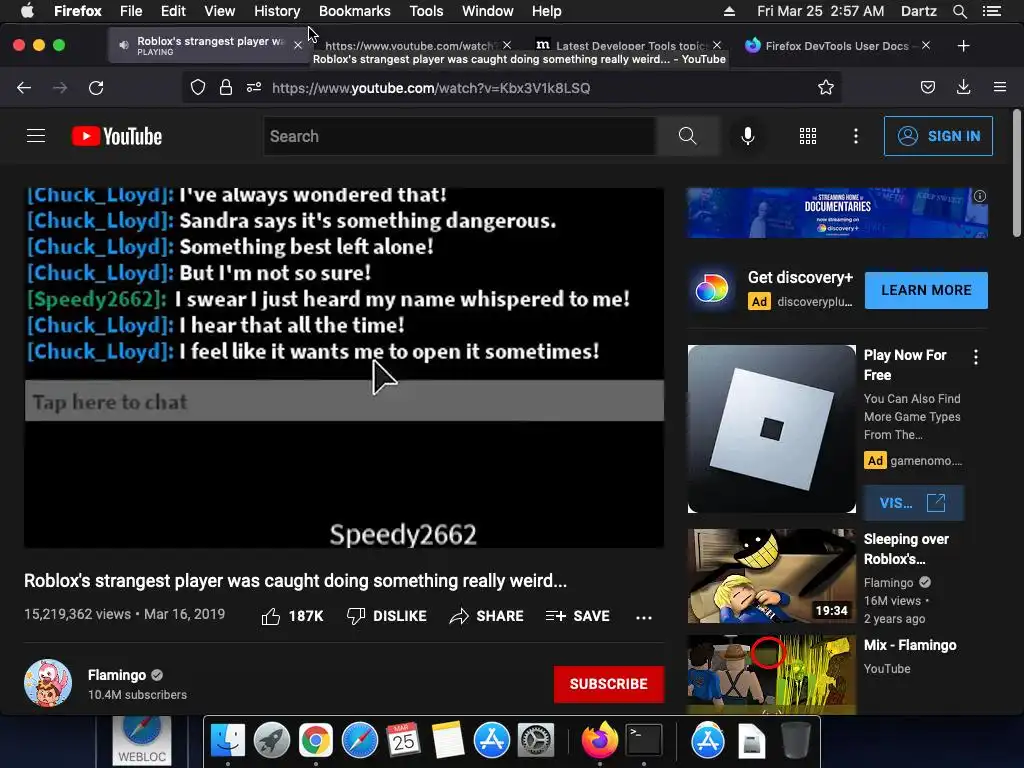Open the Control Center list icon
This screenshot has width=1024, height=768.
coord(992,11)
